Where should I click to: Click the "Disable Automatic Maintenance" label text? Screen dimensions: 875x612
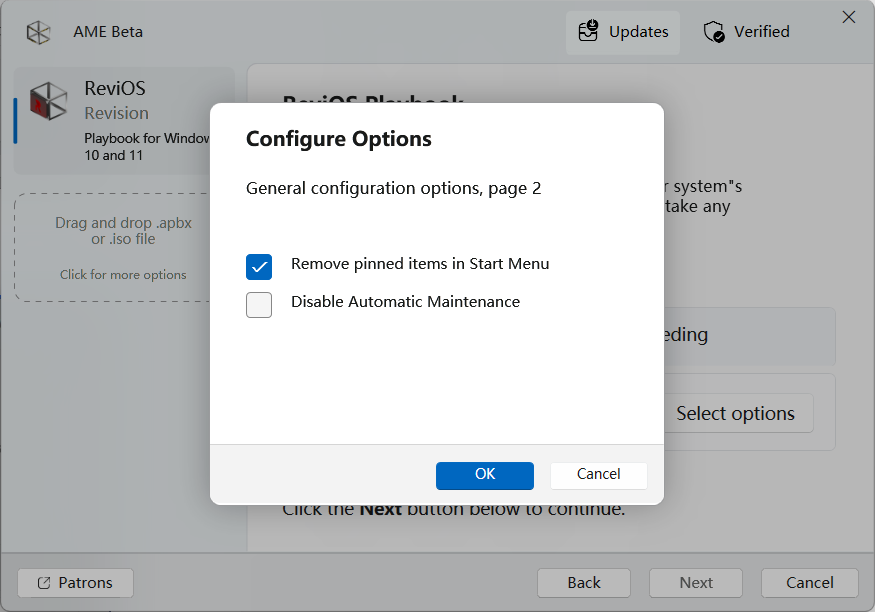coord(405,302)
